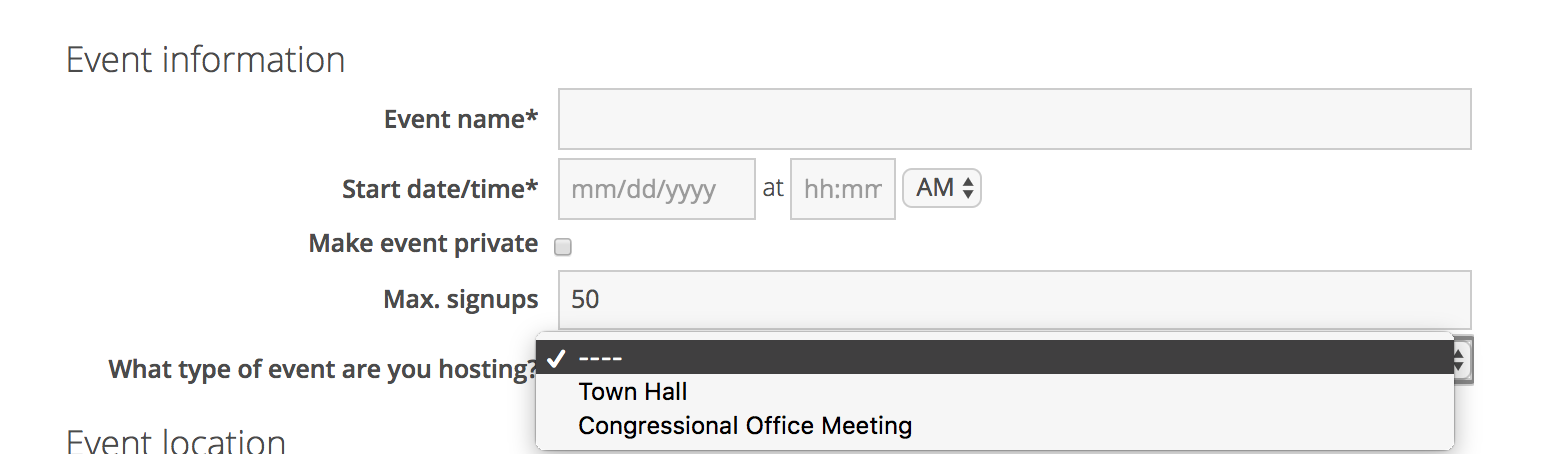Pick the Congressional Office Meeting option

[x=745, y=426]
